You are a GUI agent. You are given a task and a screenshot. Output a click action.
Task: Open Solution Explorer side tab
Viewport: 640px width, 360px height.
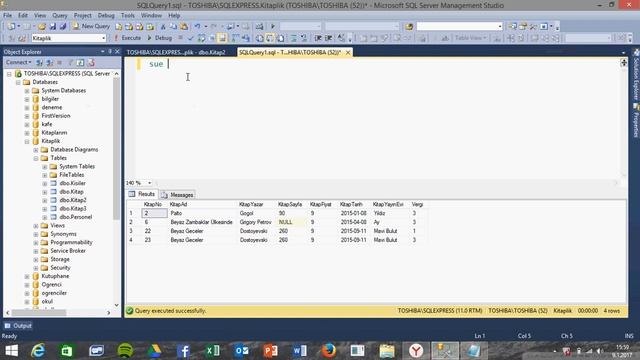pos(636,75)
